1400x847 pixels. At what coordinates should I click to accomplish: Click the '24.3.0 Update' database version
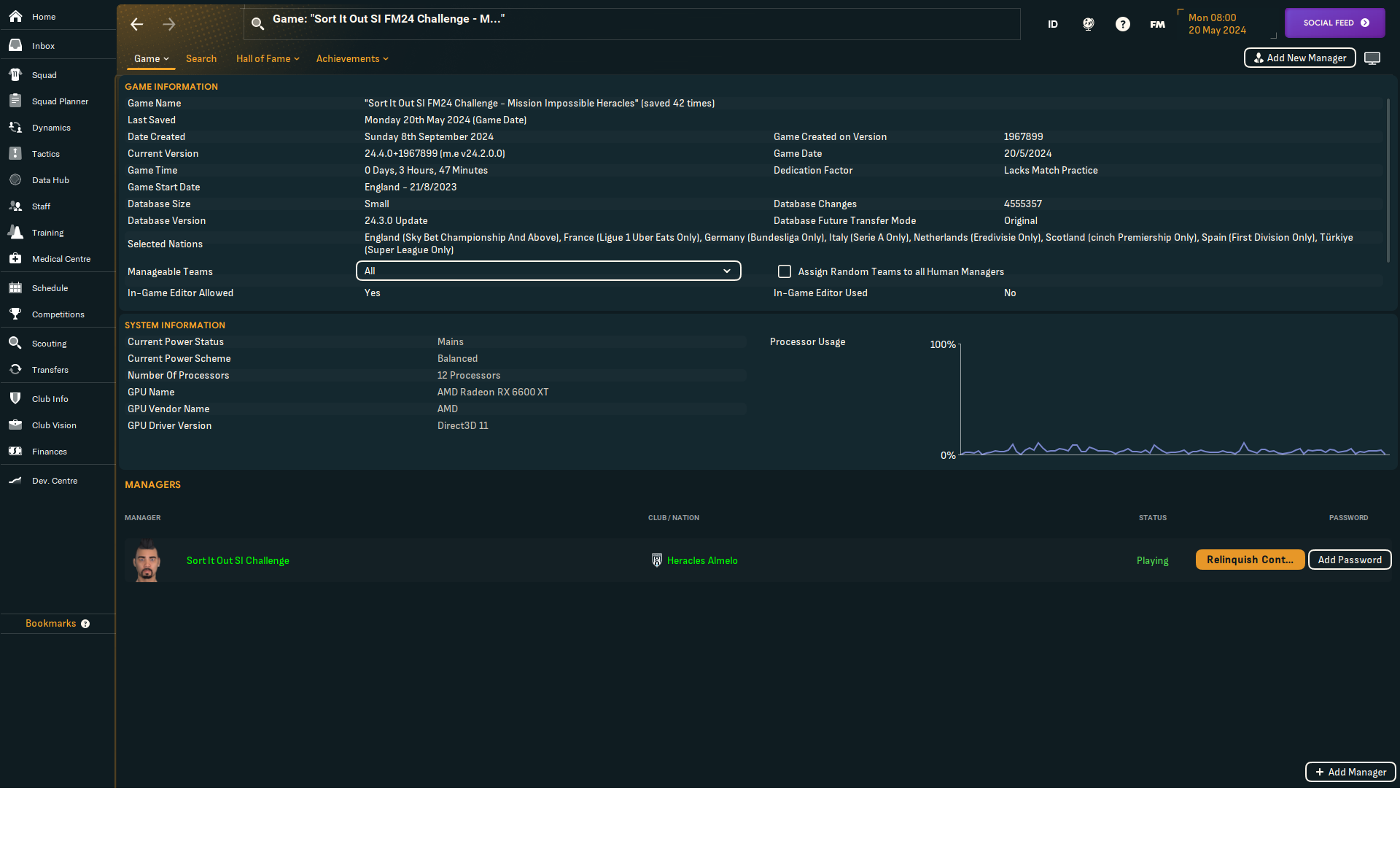396,220
